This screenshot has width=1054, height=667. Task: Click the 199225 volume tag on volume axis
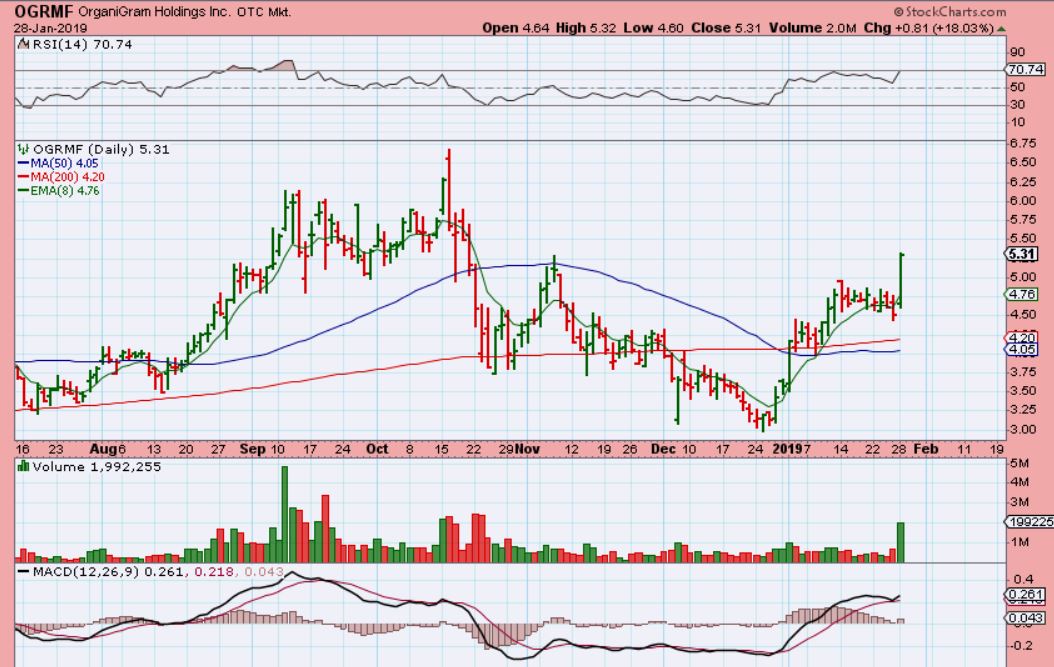coord(1029,522)
